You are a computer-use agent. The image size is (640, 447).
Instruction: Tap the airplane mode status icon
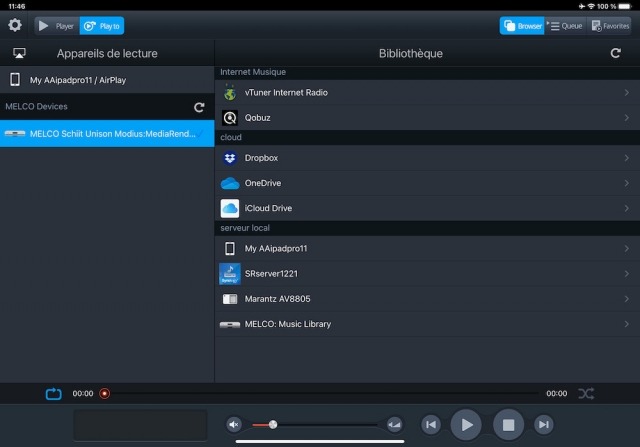(582, 6)
